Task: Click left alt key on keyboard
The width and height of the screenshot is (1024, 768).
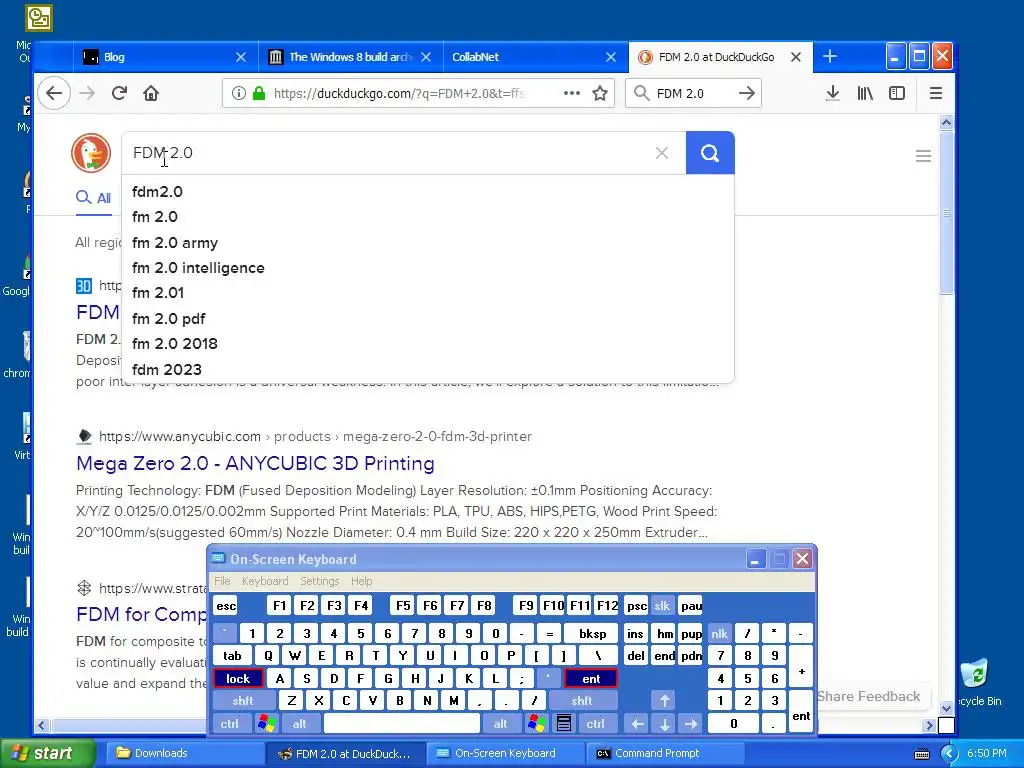Action: [x=299, y=724]
